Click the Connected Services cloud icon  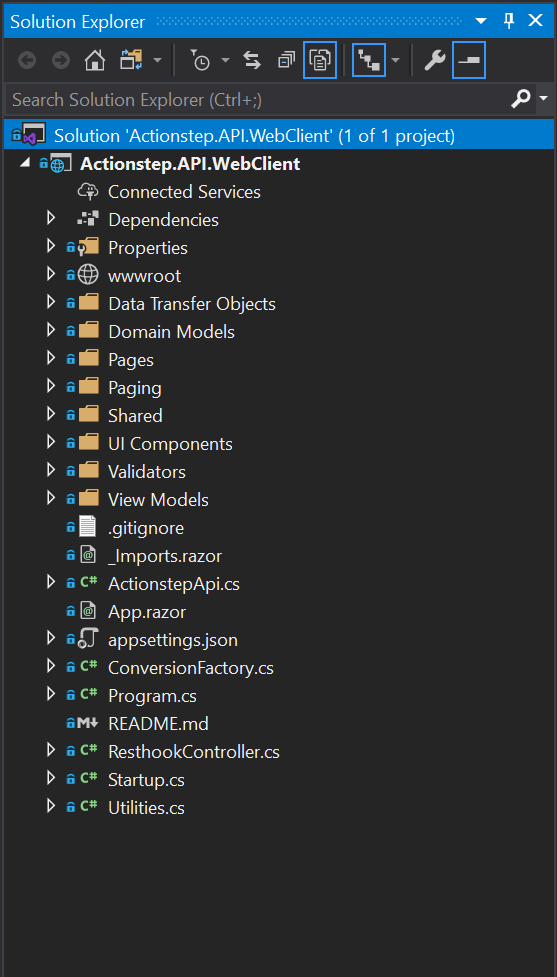(x=88, y=192)
